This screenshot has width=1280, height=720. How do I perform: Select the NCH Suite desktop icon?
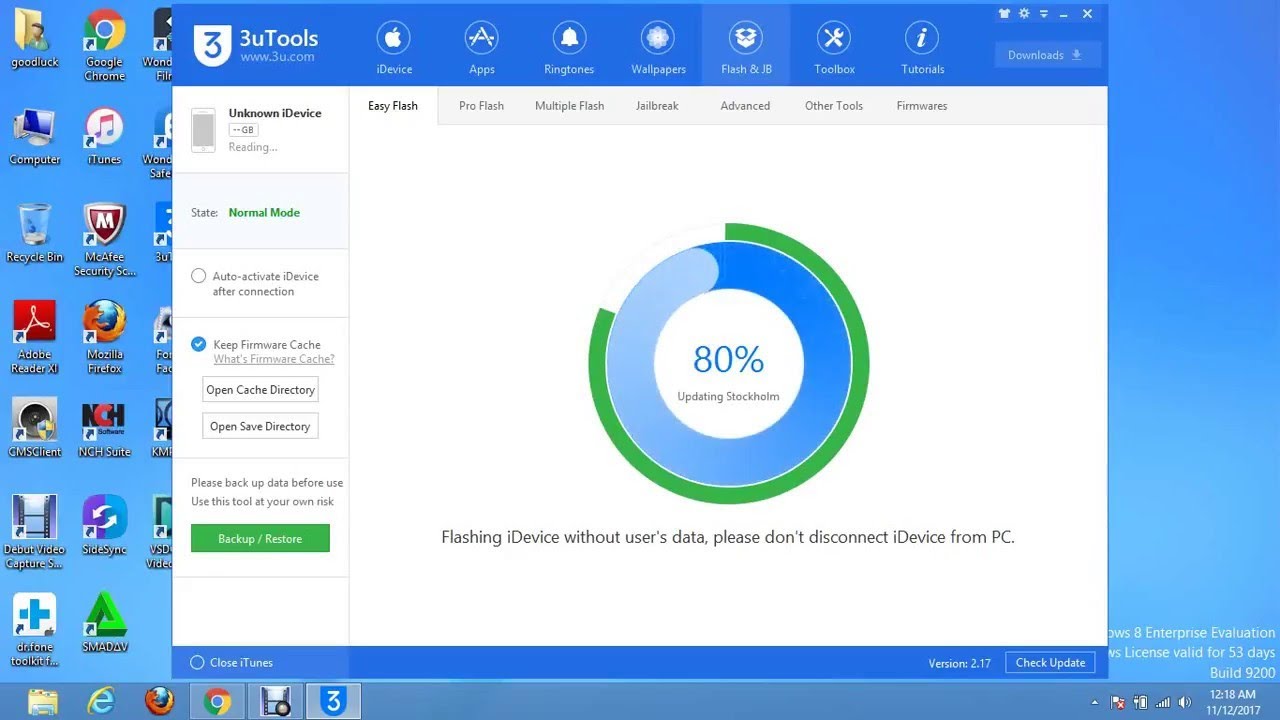pyautogui.click(x=104, y=429)
